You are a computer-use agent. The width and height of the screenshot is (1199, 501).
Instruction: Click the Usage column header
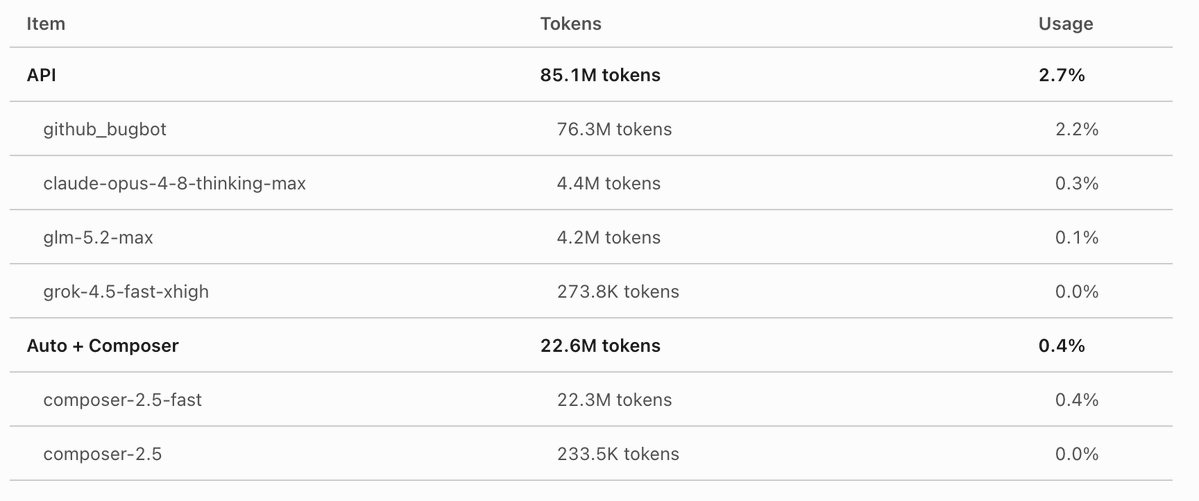pyautogui.click(x=1065, y=24)
